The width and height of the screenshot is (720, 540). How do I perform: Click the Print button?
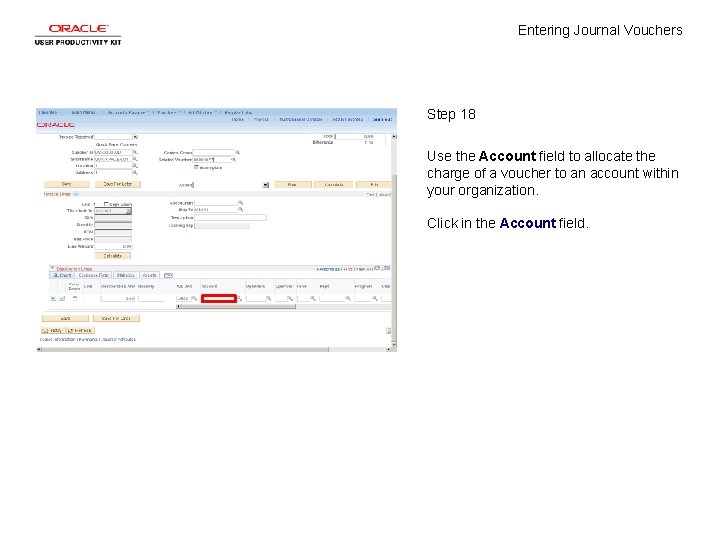pos(374,185)
